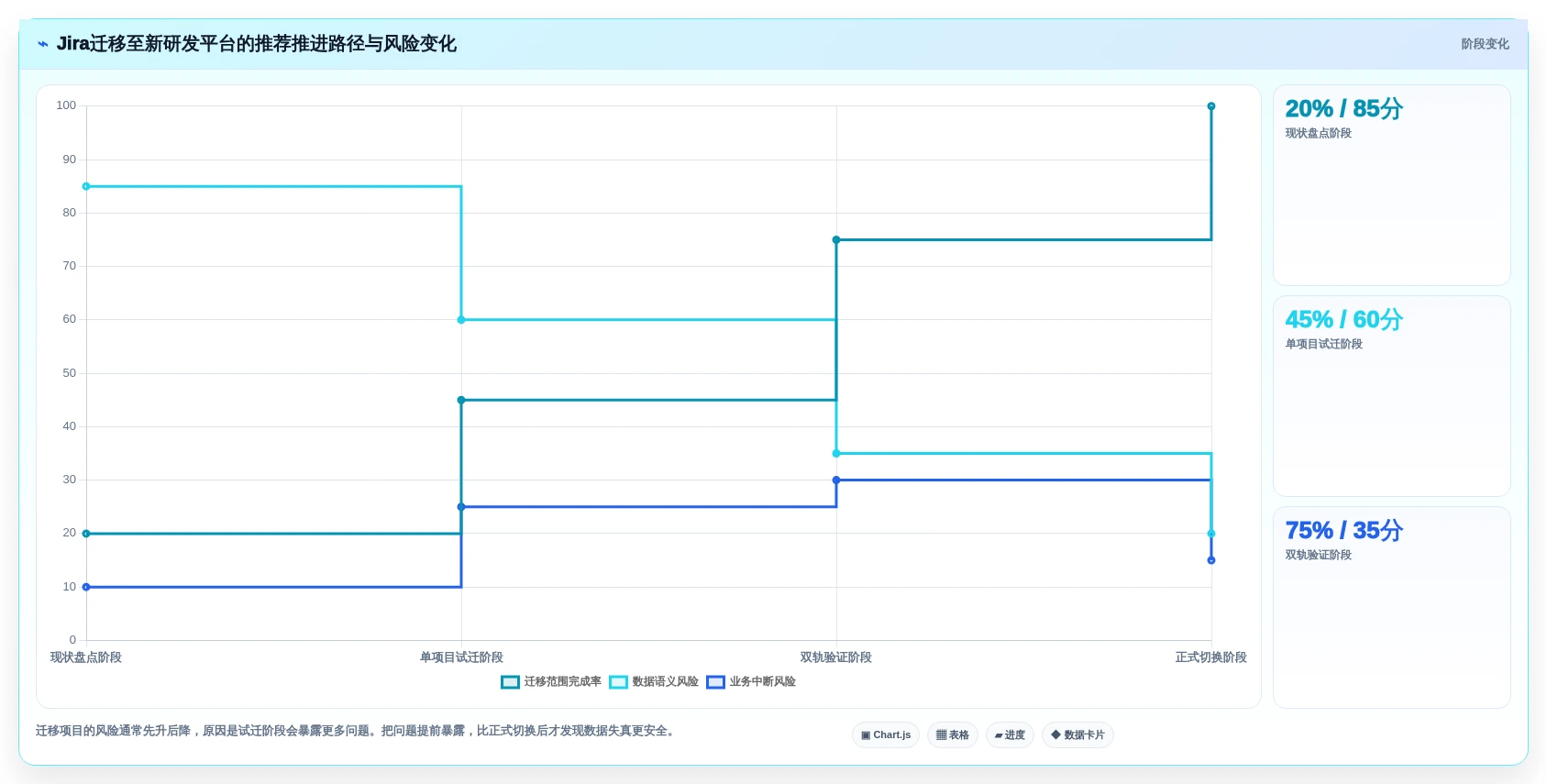
Task: Click the 迁移范围完成率 point at 45
Action: (461, 400)
